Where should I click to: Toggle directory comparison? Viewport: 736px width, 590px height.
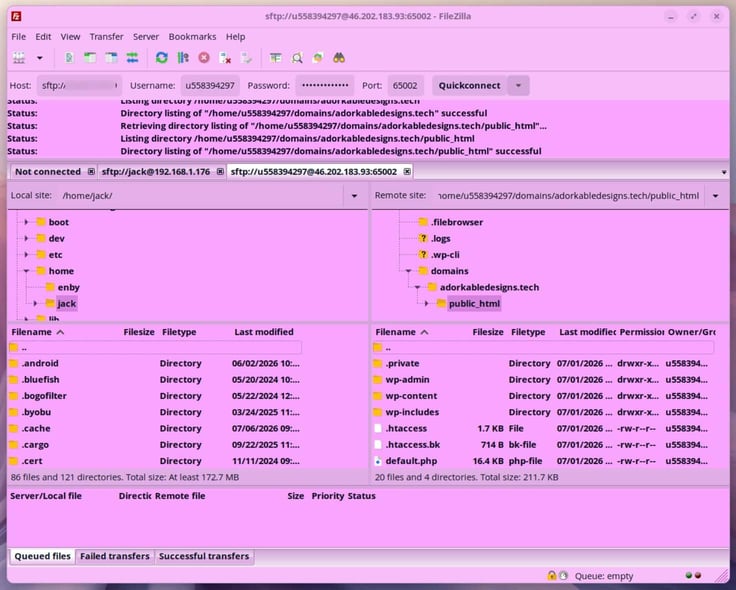(x=297, y=58)
